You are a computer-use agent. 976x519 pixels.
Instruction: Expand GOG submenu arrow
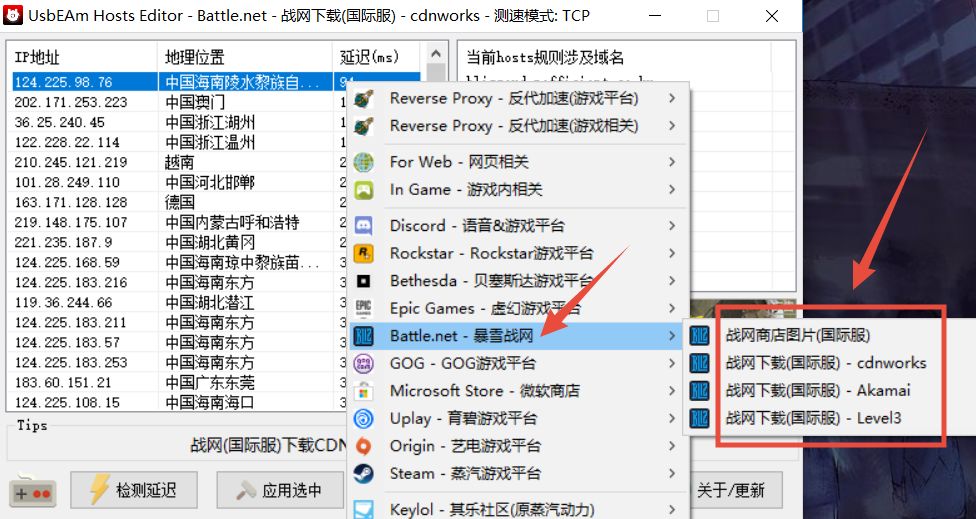(x=672, y=363)
